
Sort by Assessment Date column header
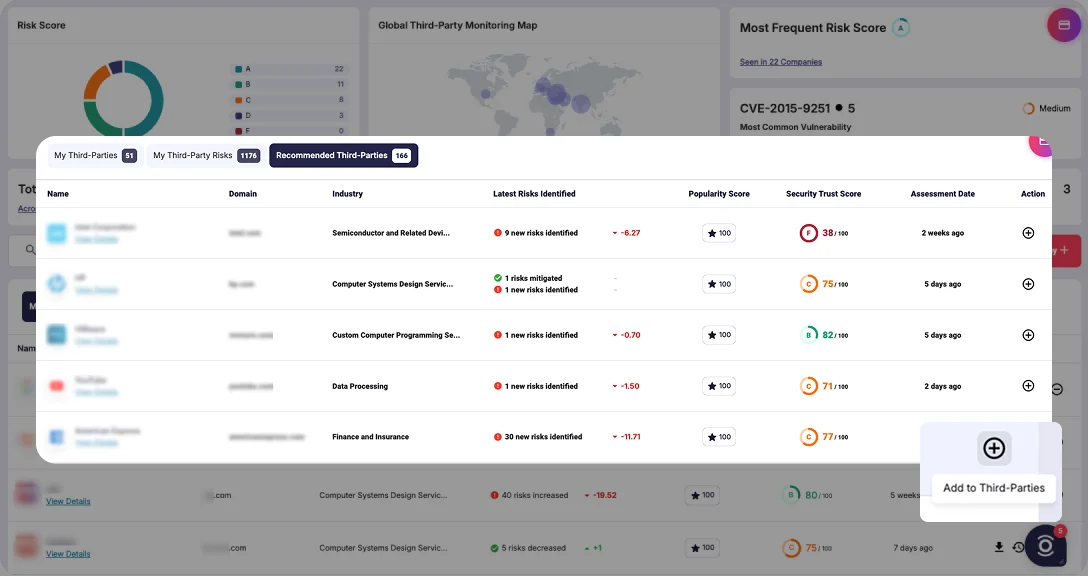click(x=942, y=194)
